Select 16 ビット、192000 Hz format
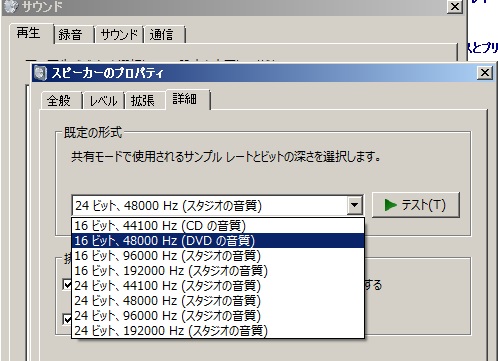The width and height of the screenshot is (498, 361). coord(218,271)
